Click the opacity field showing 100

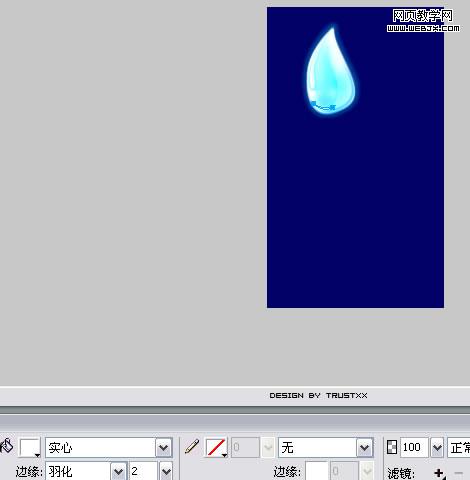414,447
